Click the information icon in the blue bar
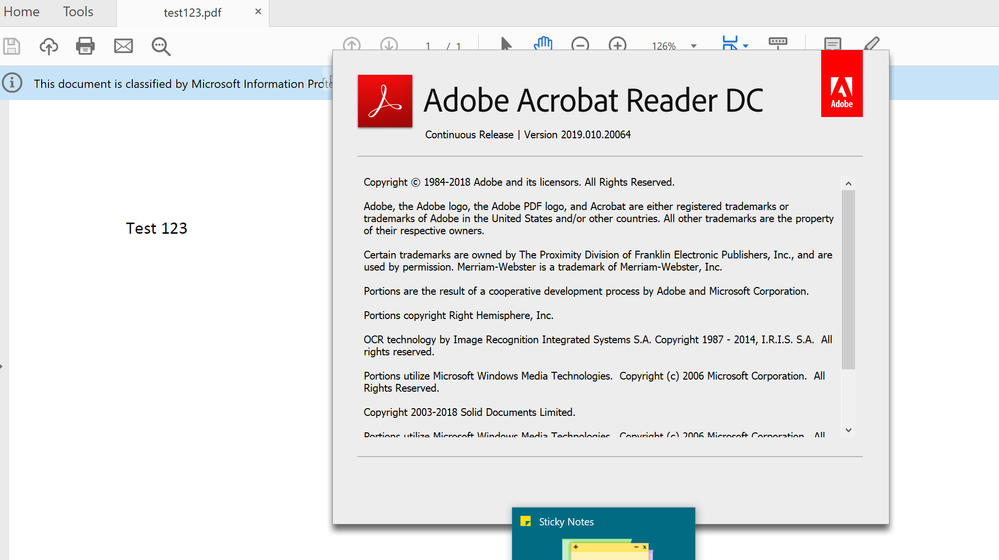This screenshot has height=560, width=999. click(12, 83)
